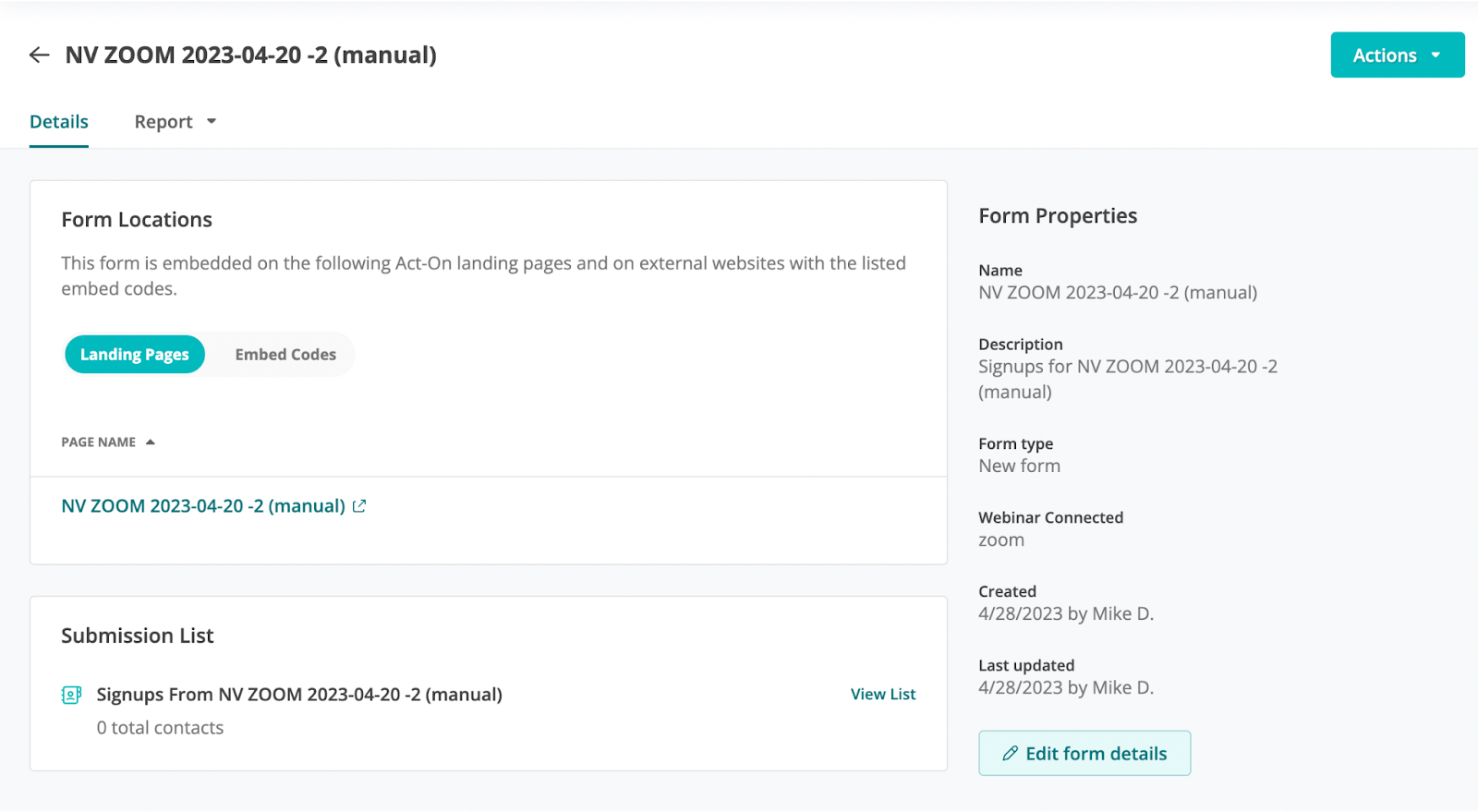Click the Signups From NV ZOOM list name

pyautogui.click(x=299, y=695)
